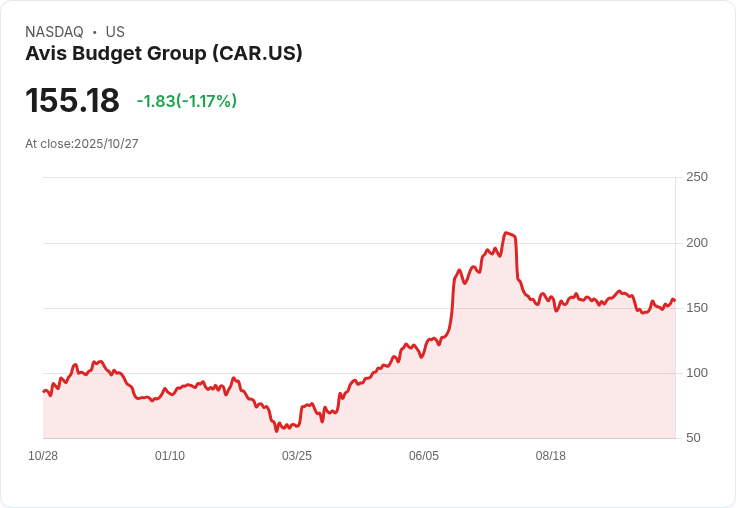Image resolution: width=736 pixels, height=508 pixels.
Task: Click the 200 y-axis label
Action: 696,243
